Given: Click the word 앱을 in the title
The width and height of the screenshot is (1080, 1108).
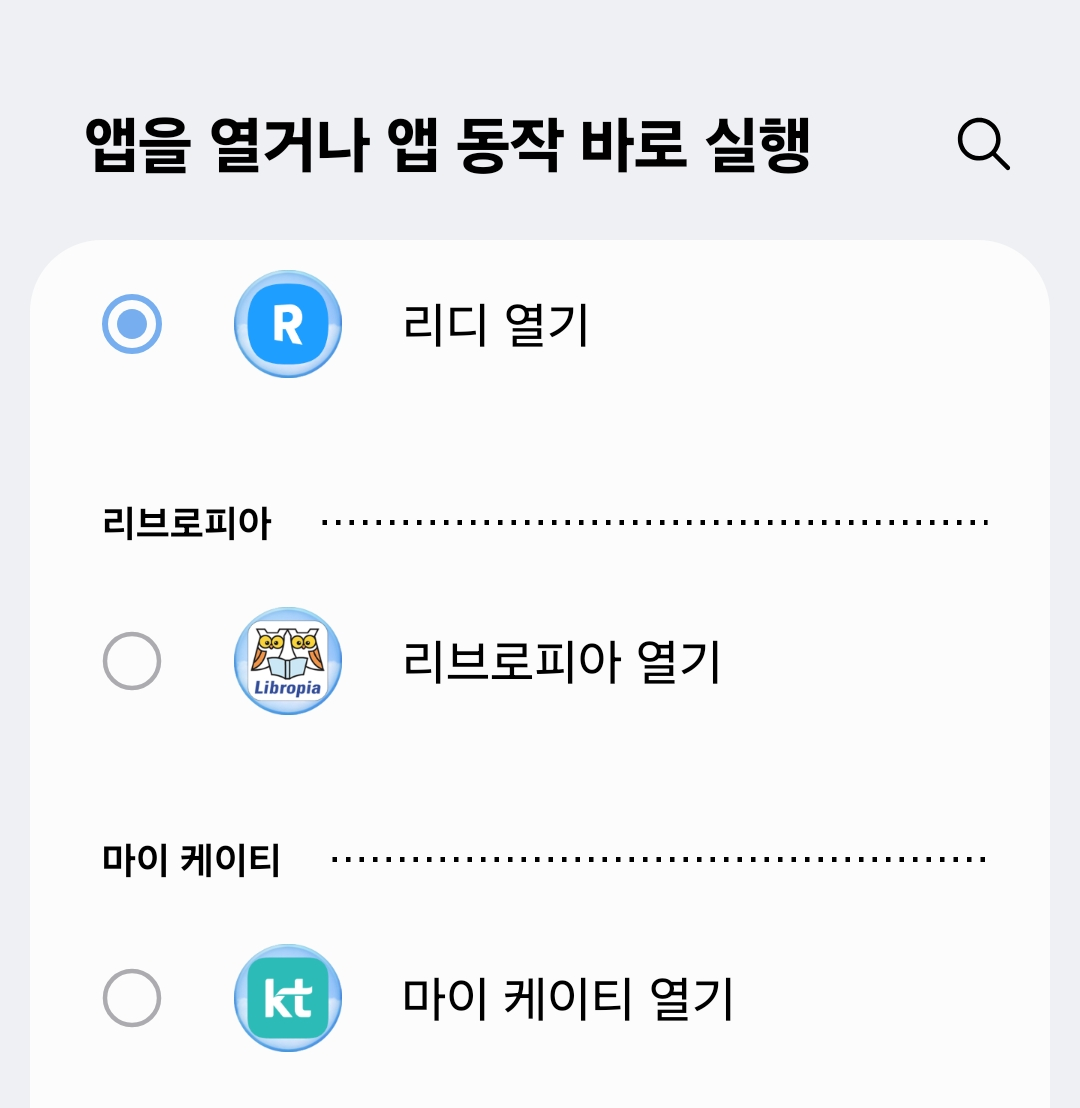Looking at the screenshot, I should point(137,146).
